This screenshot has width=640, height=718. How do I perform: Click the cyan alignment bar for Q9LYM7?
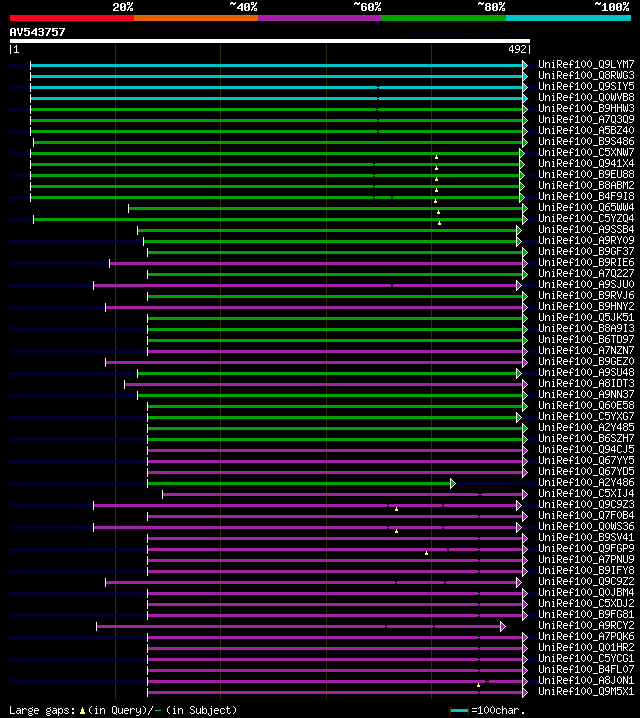(x=277, y=65)
